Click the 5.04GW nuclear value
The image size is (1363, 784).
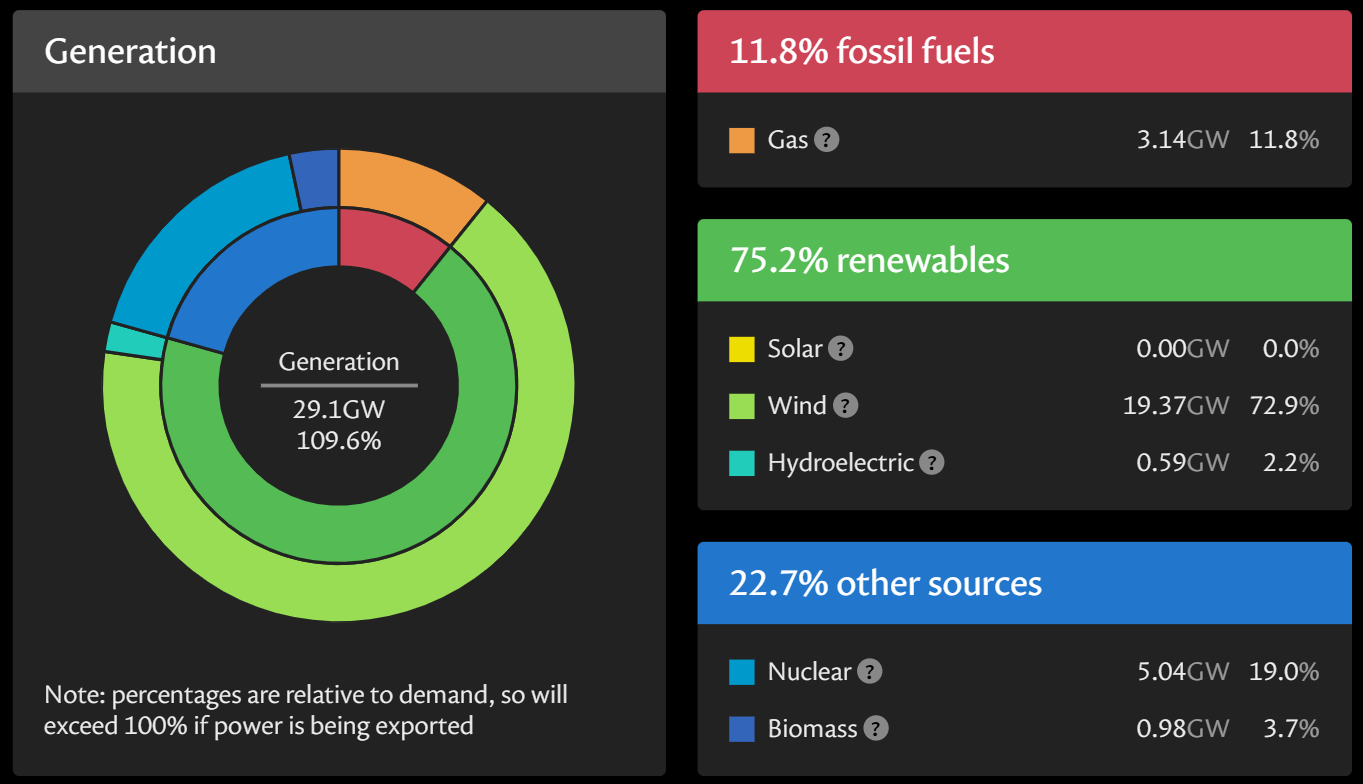(x=1183, y=672)
